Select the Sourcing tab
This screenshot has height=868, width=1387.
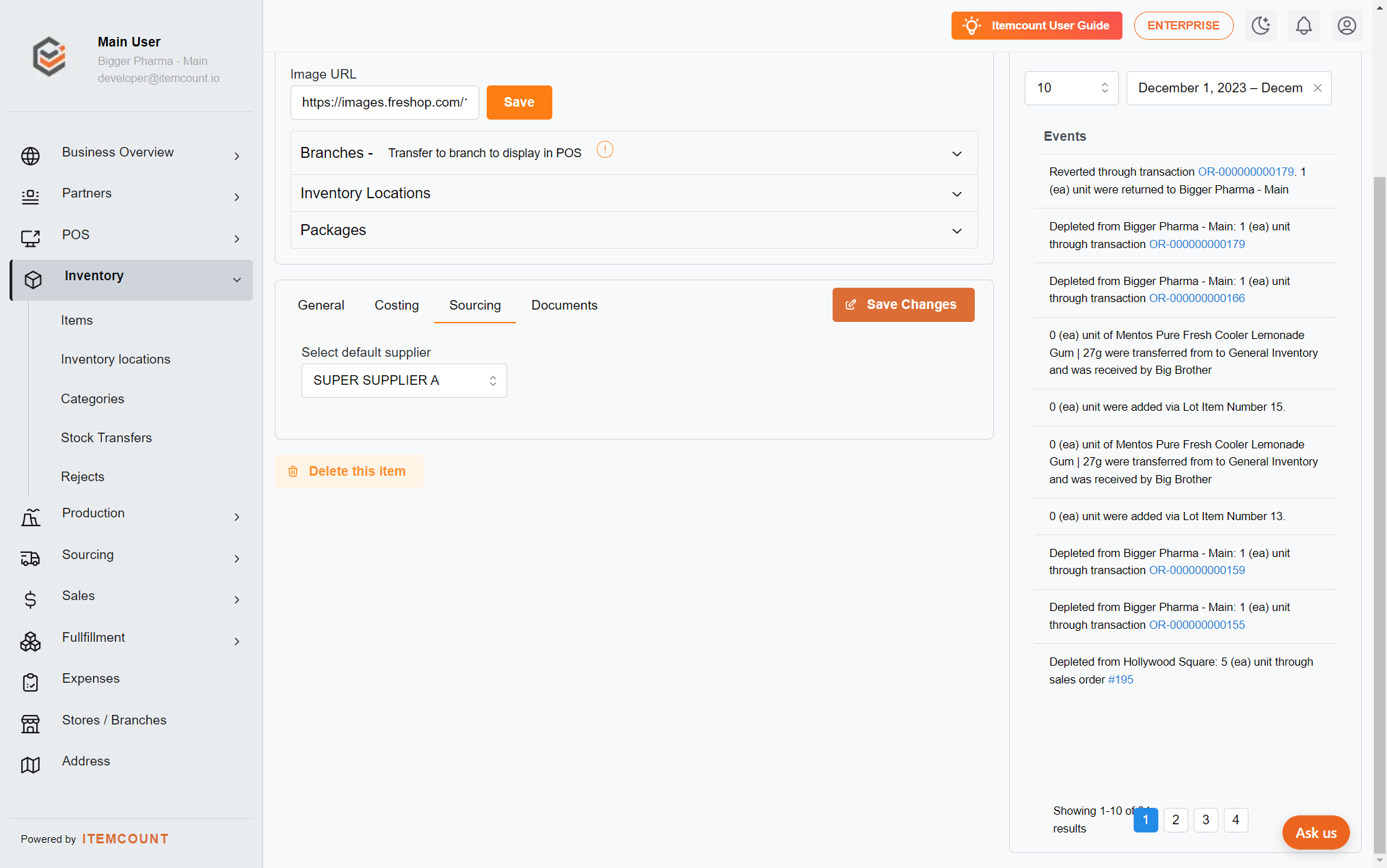(475, 306)
